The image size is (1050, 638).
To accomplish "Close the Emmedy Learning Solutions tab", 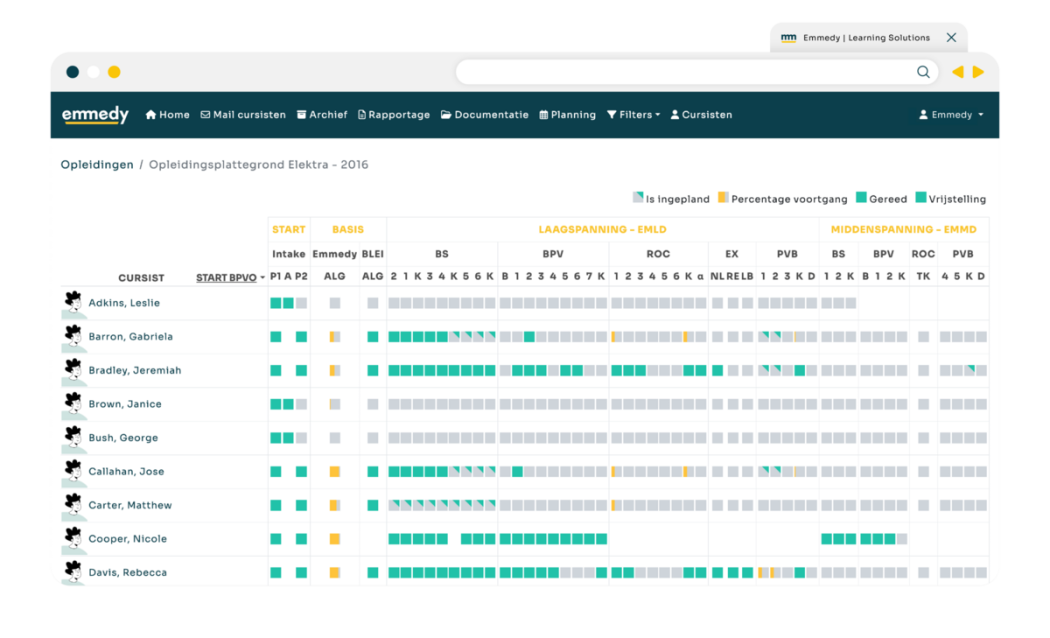I will click(x=951, y=38).
